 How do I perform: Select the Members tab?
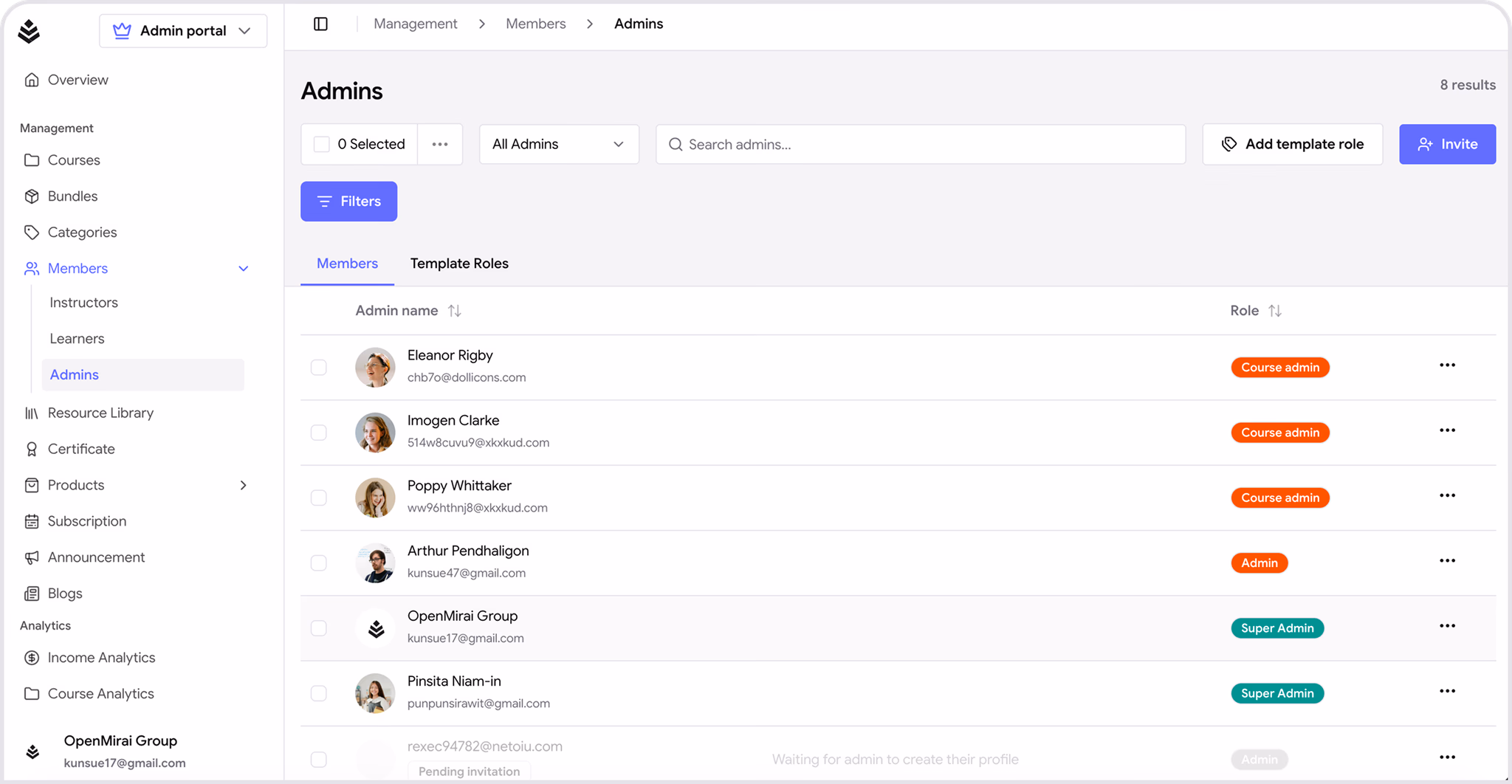(347, 264)
